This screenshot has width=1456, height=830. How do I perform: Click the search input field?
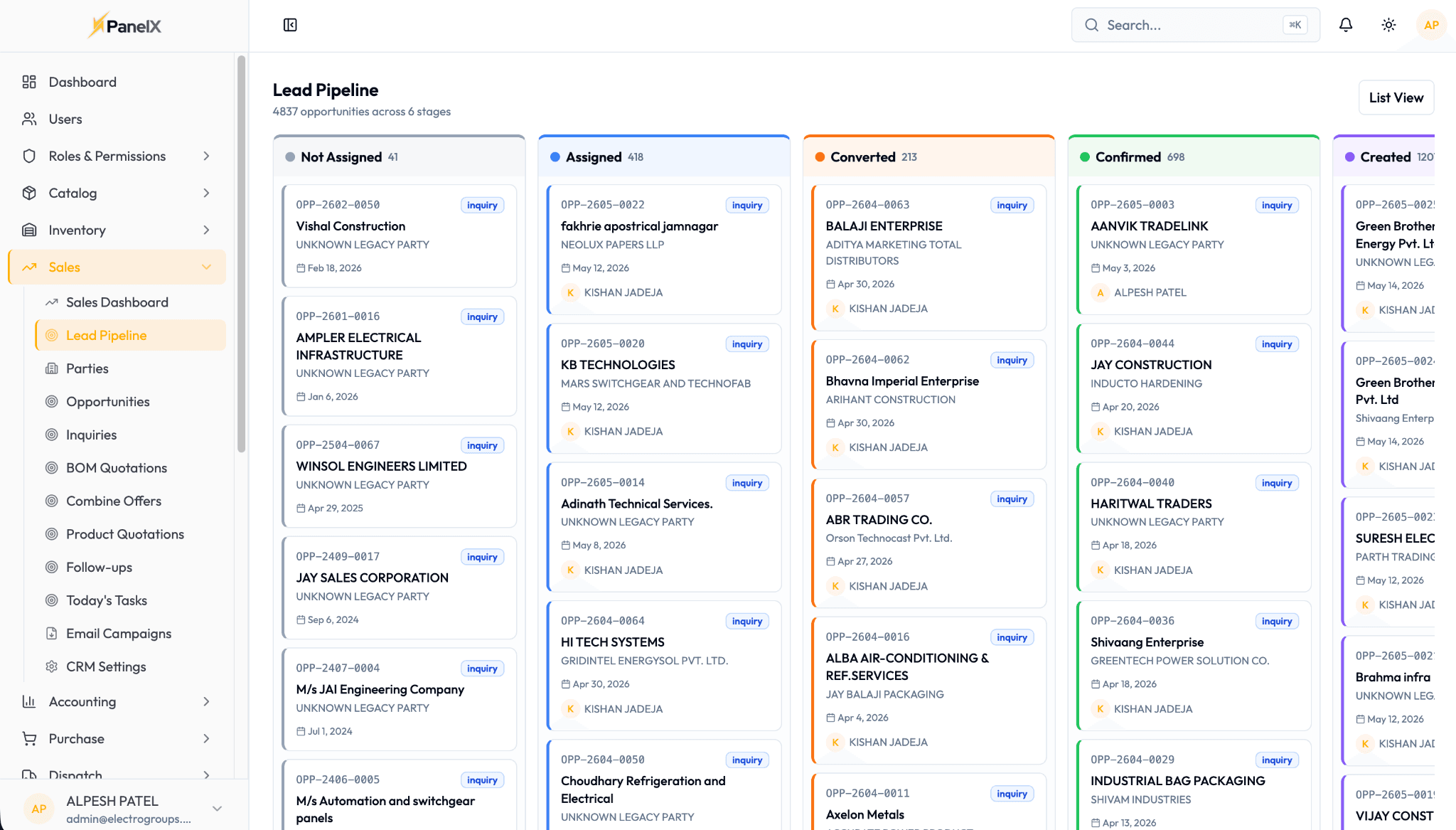tap(1196, 25)
